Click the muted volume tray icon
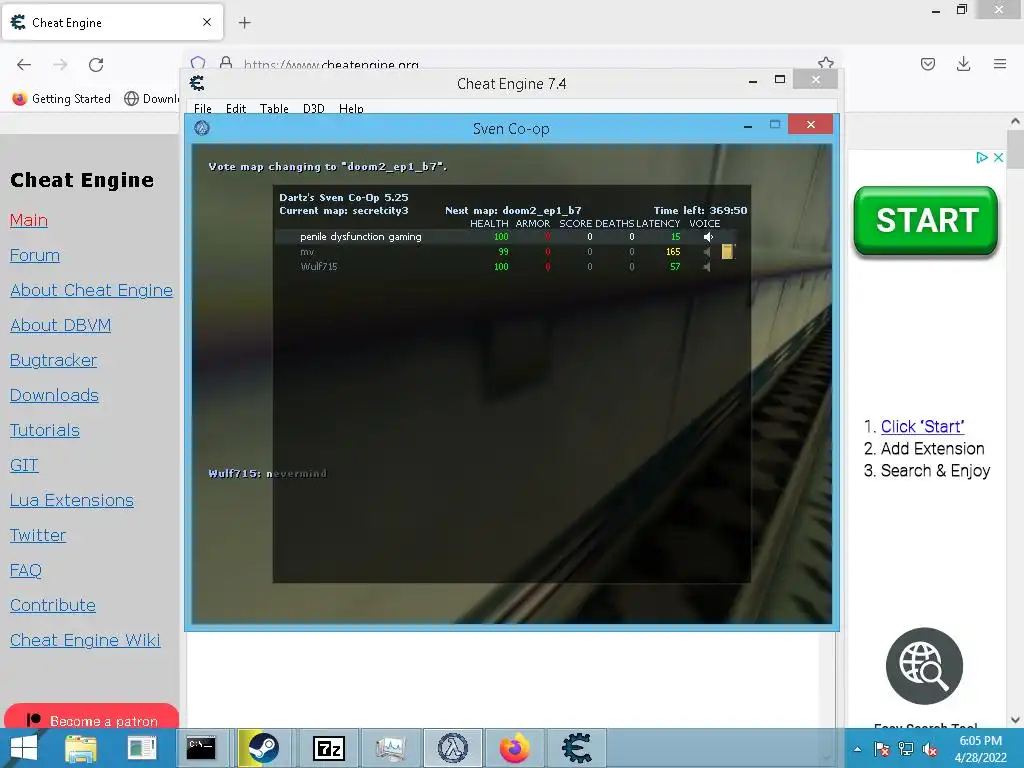The image size is (1024, 768). click(x=929, y=749)
